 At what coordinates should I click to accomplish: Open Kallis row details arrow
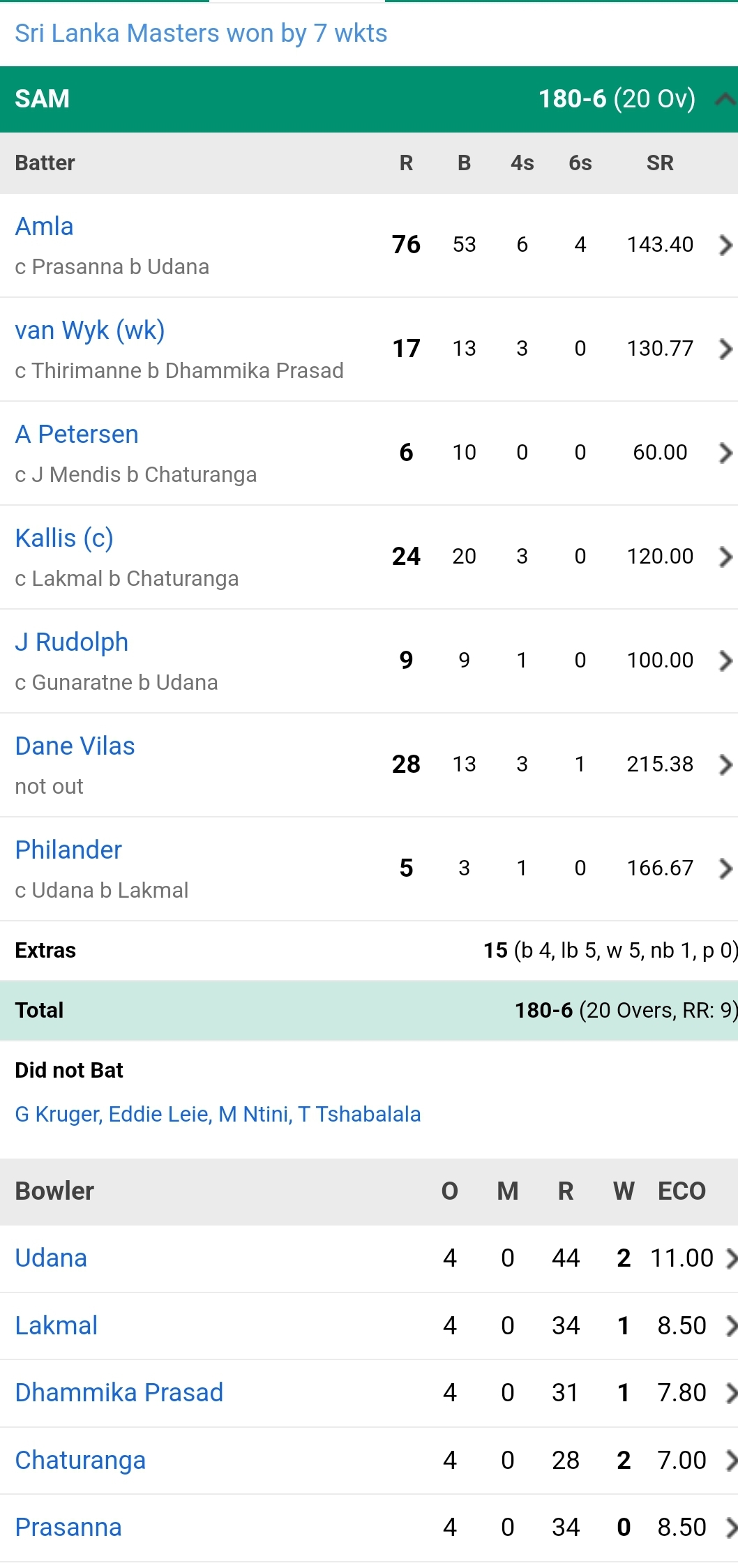coord(725,557)
